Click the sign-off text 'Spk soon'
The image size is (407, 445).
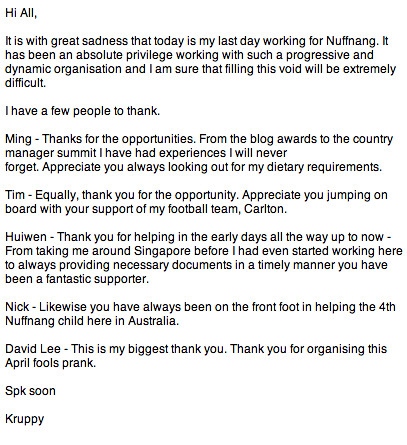coord(30,391)
